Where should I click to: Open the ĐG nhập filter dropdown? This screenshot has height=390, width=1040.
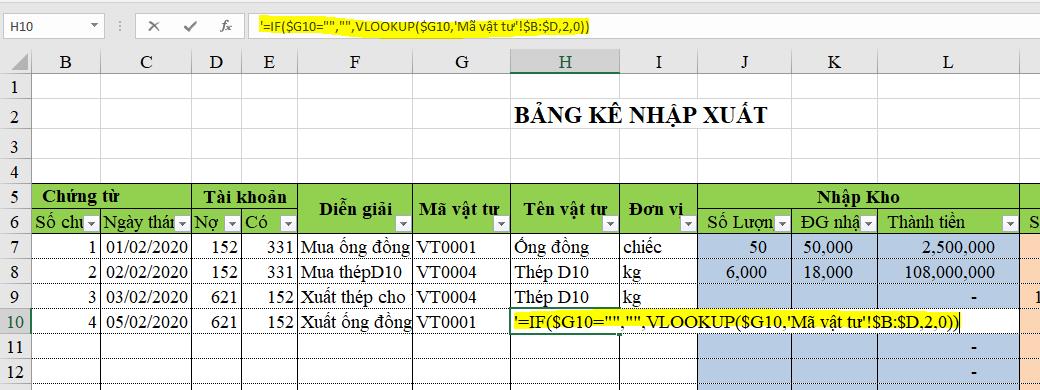[x=869, y=224]
